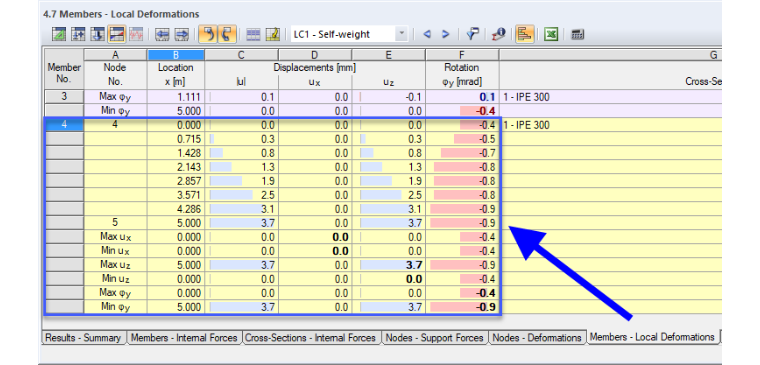Click location cell 1.111
Viewport: 760px width, 365px height.
176,97
